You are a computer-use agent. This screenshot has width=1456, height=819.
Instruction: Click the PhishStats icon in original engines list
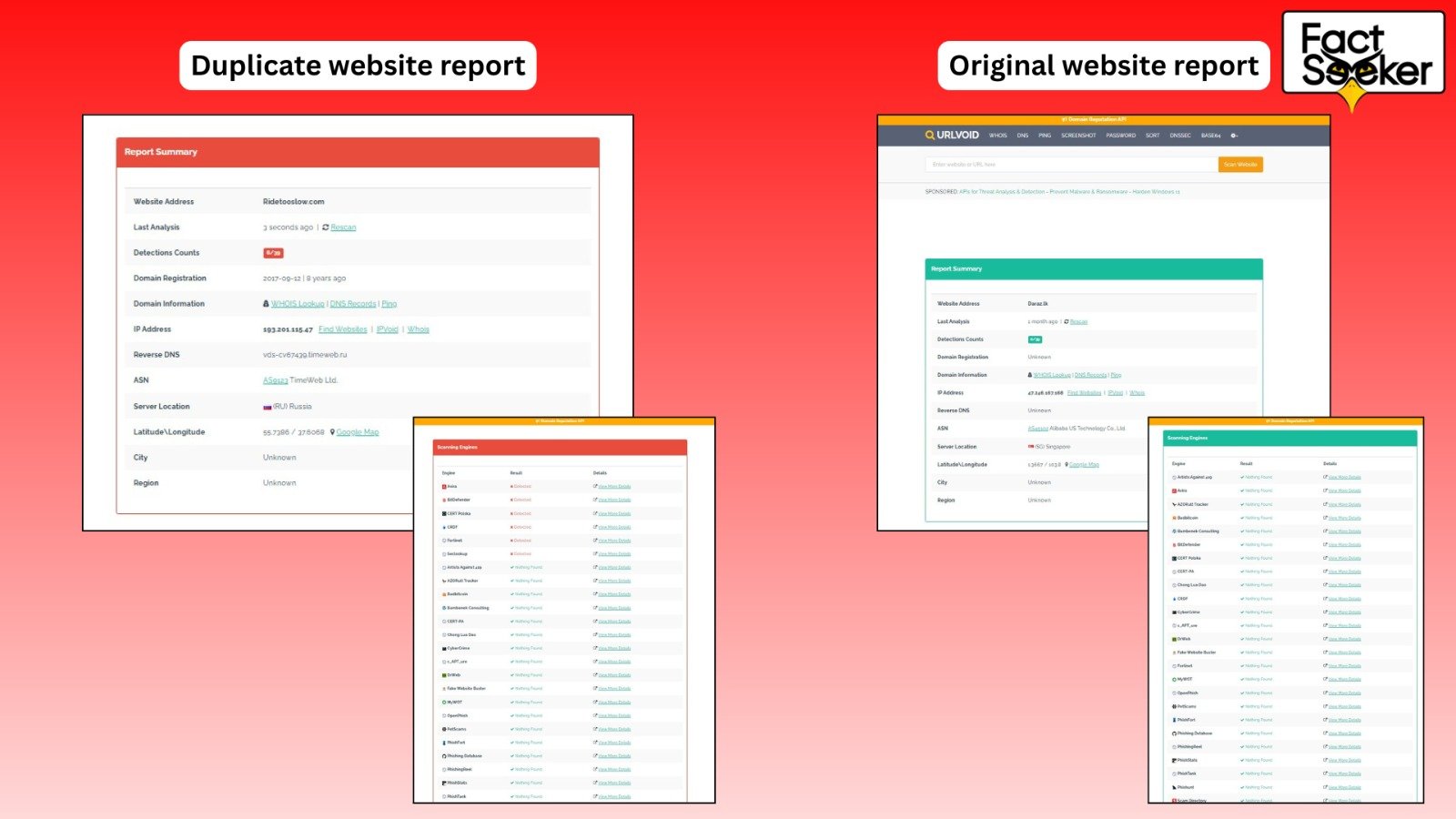[1175, 760]
